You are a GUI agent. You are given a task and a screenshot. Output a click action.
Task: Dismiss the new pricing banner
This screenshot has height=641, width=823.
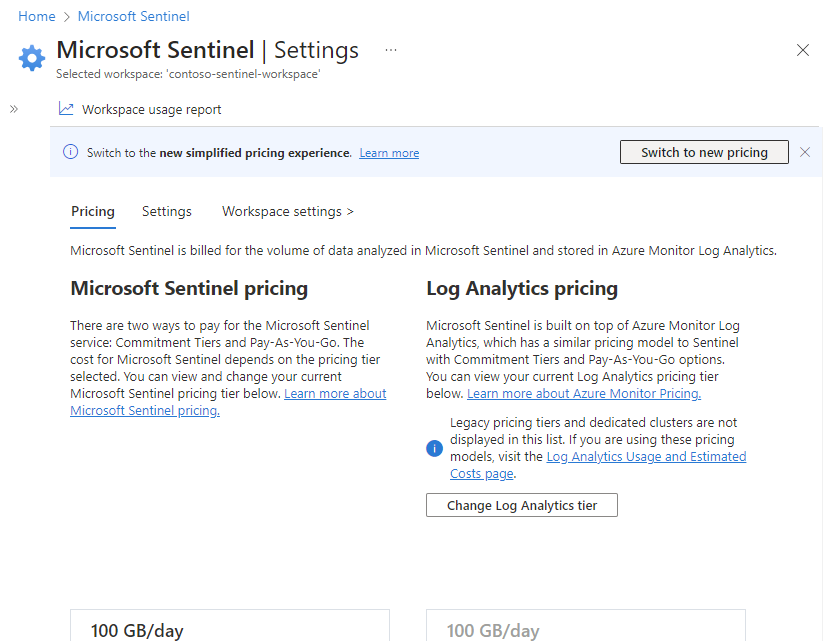pos(805,152)
